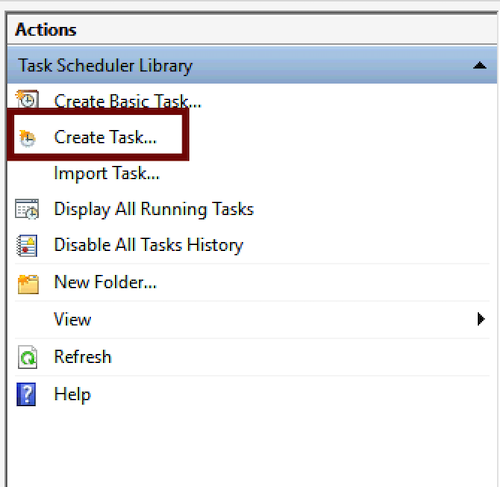Select the Task Scheduler Library header
The width and height of the screenshot is (500, 487).
click(252, 65)
